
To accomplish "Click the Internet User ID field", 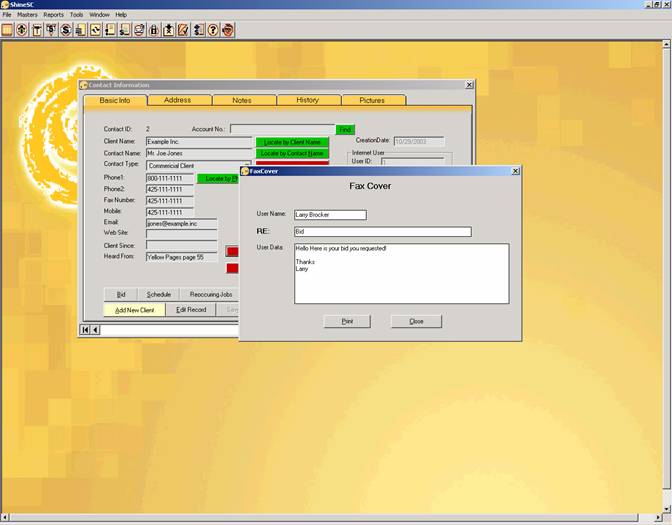I will click(x=413, y=162).
